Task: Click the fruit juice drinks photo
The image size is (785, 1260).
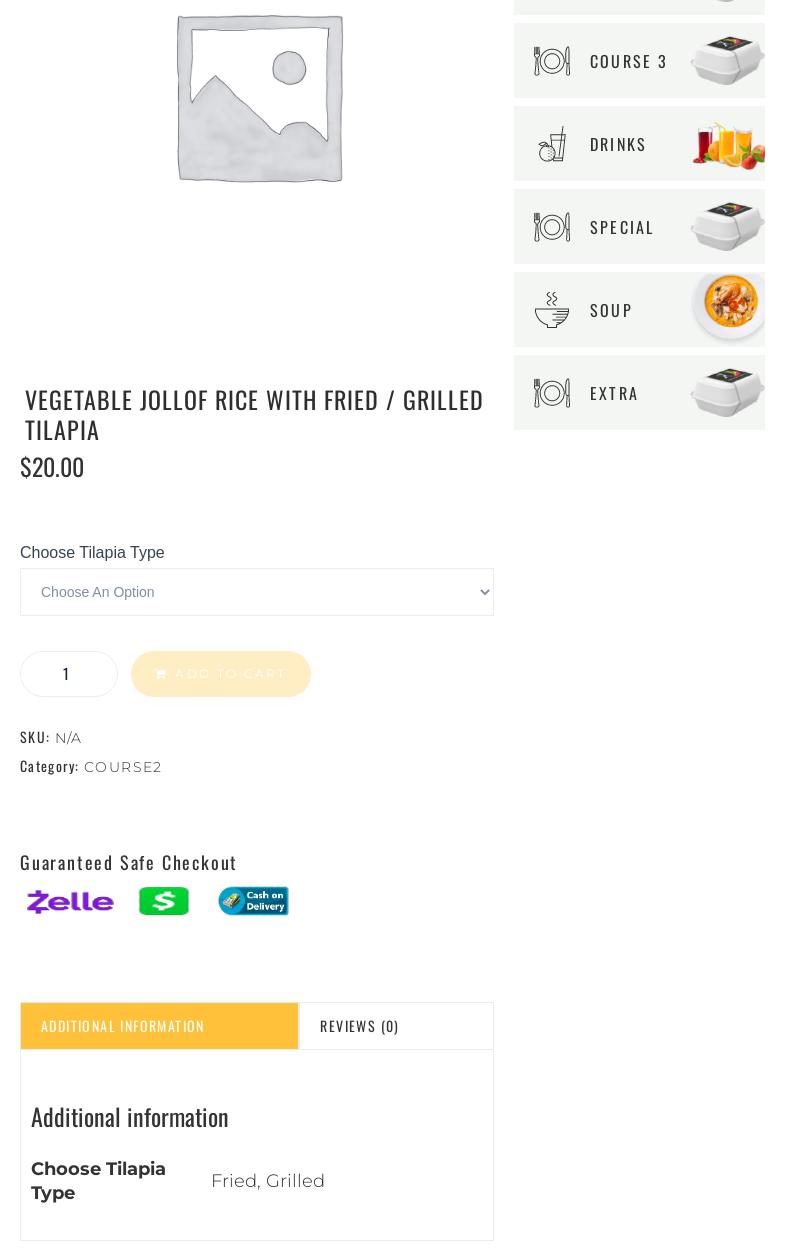Action: pyautogui.click(x=729, y=145)
